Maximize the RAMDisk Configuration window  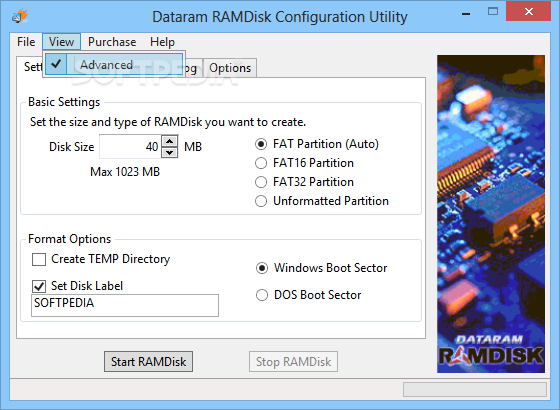click(493, 11)
